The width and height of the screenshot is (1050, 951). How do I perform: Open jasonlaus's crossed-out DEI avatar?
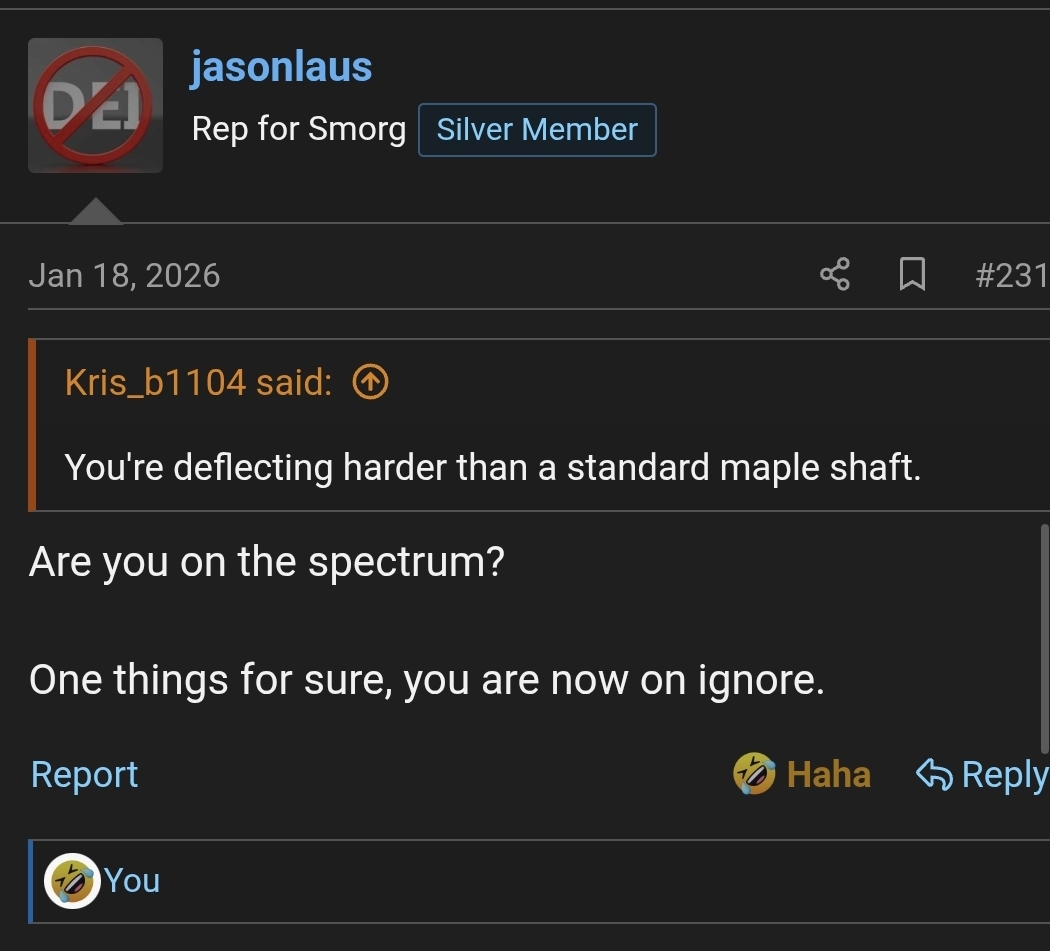pyautogui.click(x=95, y=105)
